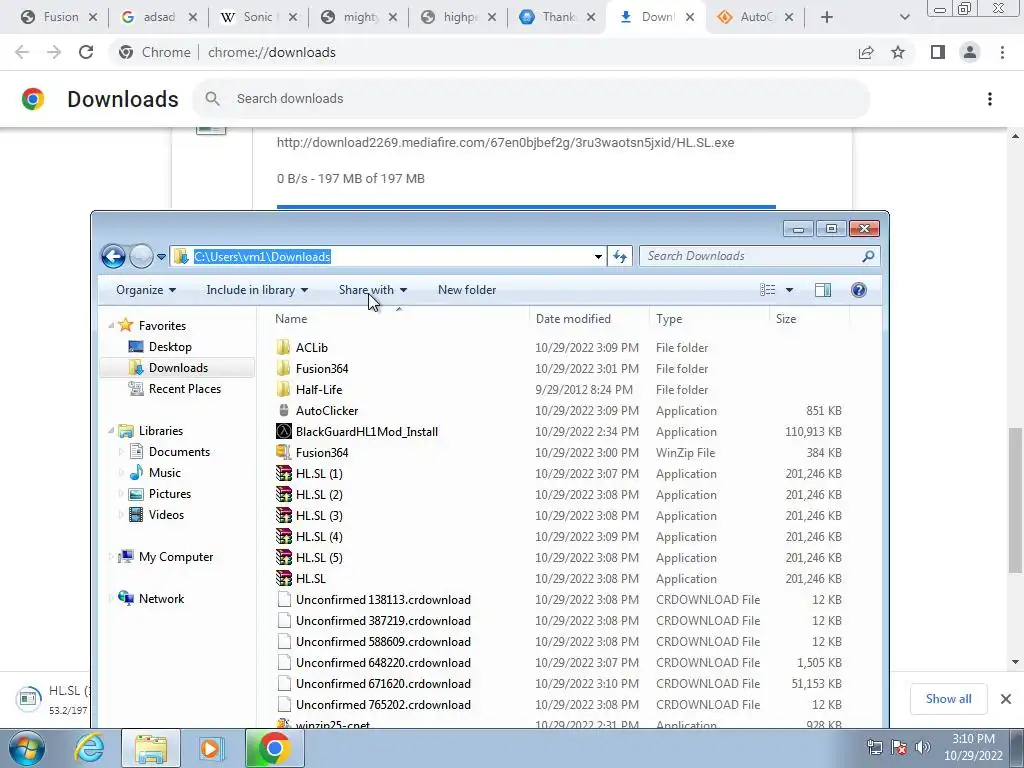Click the Search downloads field in Chrome

tap(531, 99)
